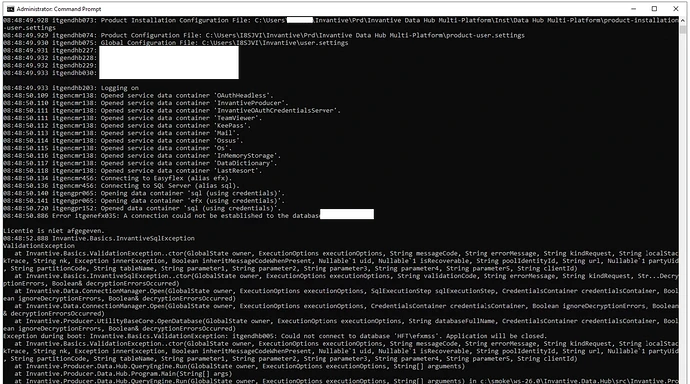
Task: Click the line opening container 'LastResort'
Action: 132,171
